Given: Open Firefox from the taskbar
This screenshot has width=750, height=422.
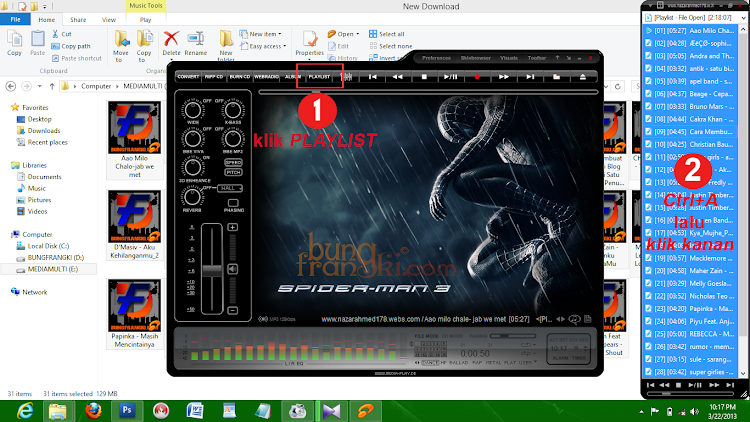Looking at the screenshot, I should pos(93,411).
